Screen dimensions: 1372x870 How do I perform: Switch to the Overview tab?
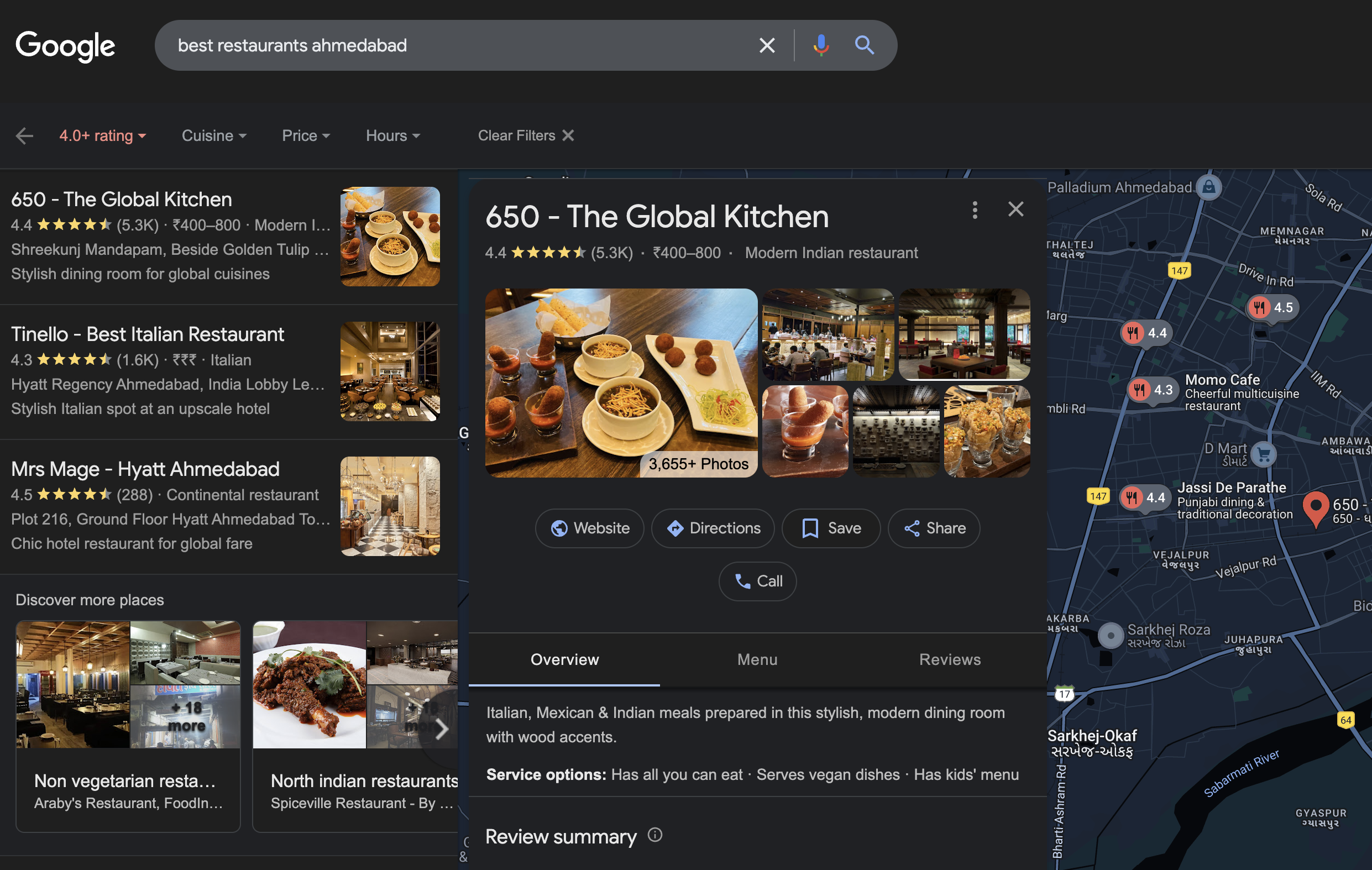pos(564,660)
